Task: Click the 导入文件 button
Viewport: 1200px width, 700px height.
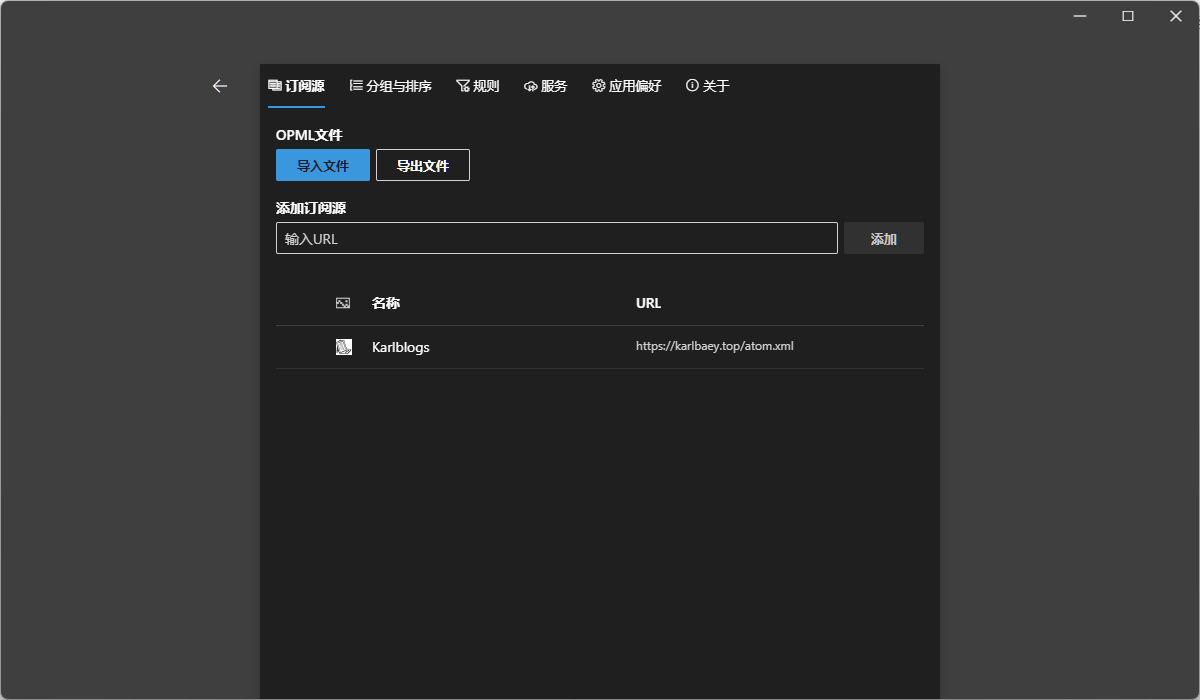Action: tap(323, 165)
